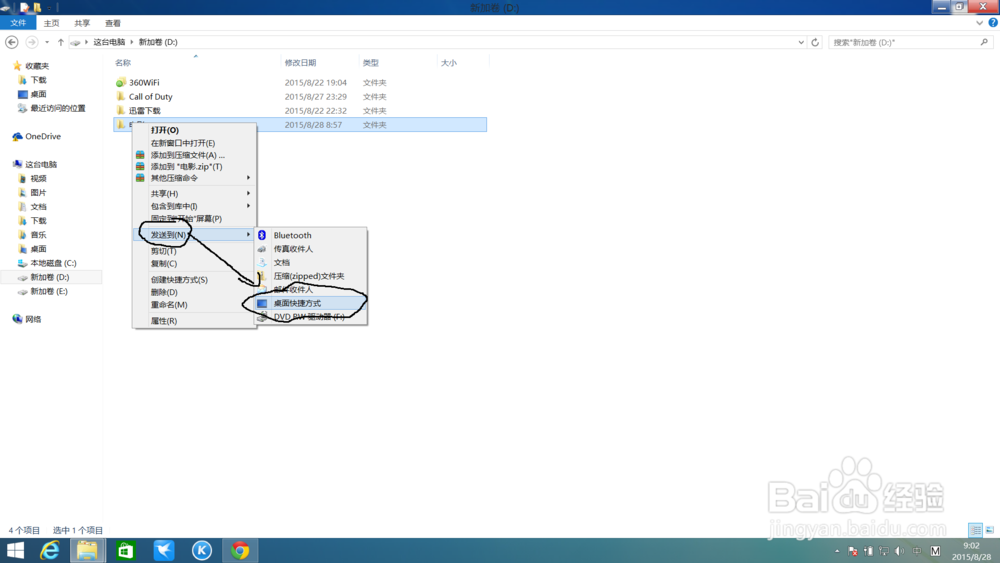The image size is (1000, 563).
Task: Expand 其他压缩命令 submenu
Action: 195,178
